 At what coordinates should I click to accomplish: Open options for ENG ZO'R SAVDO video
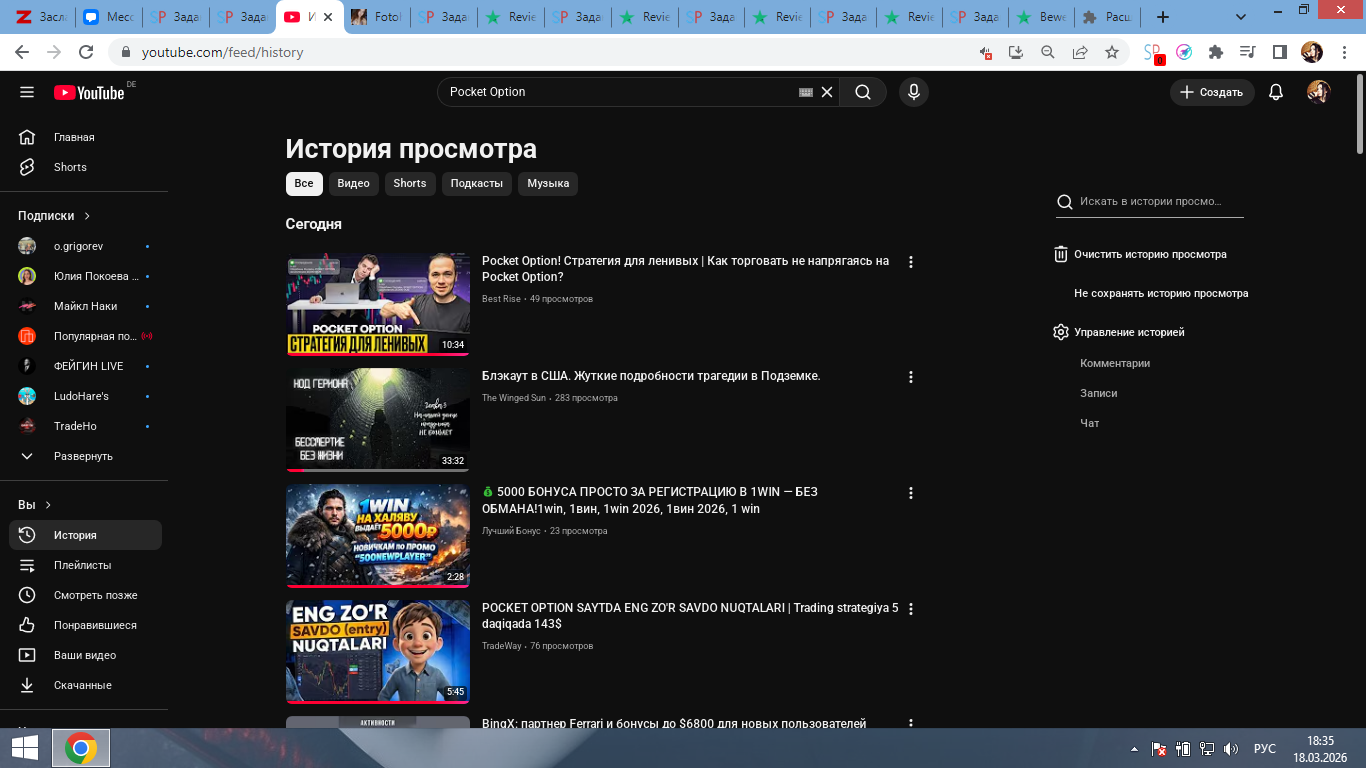coord(910,609)
